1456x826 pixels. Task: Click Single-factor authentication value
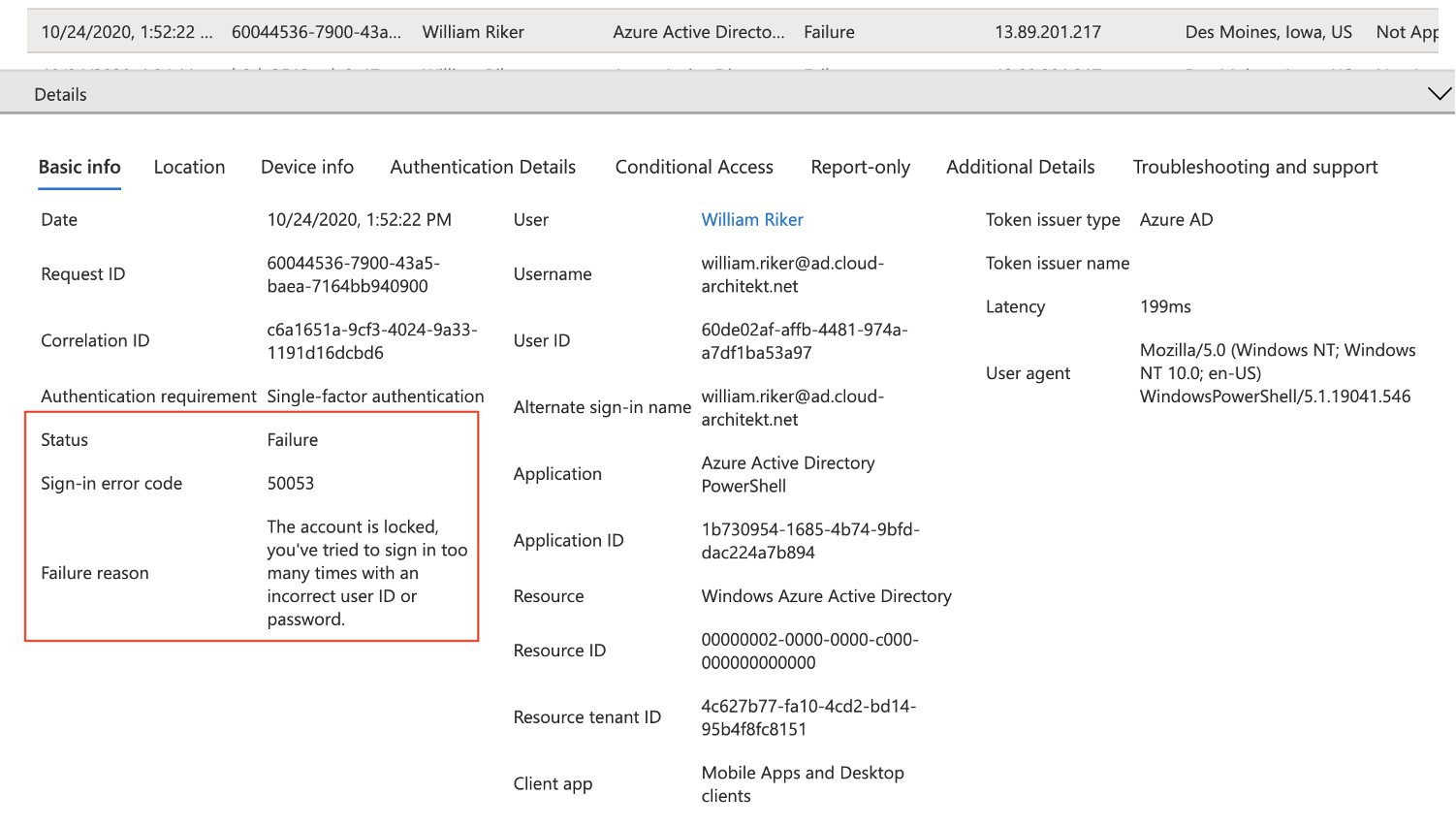click(x=375, y=397)
